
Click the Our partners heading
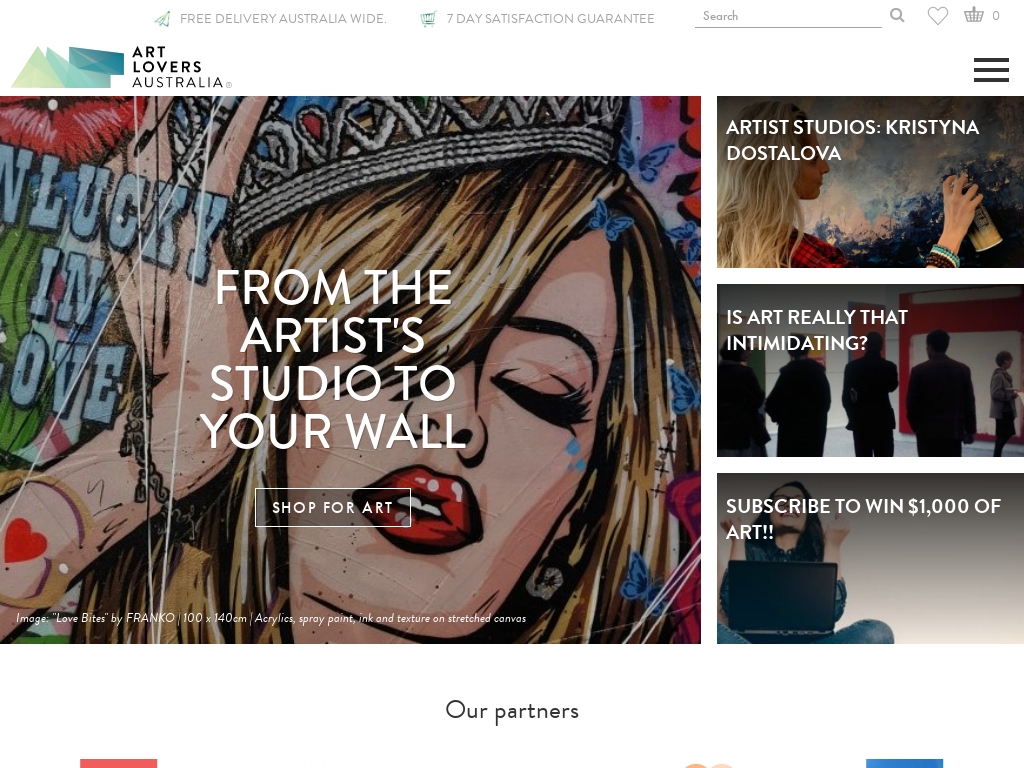click(x=512, y=711)
